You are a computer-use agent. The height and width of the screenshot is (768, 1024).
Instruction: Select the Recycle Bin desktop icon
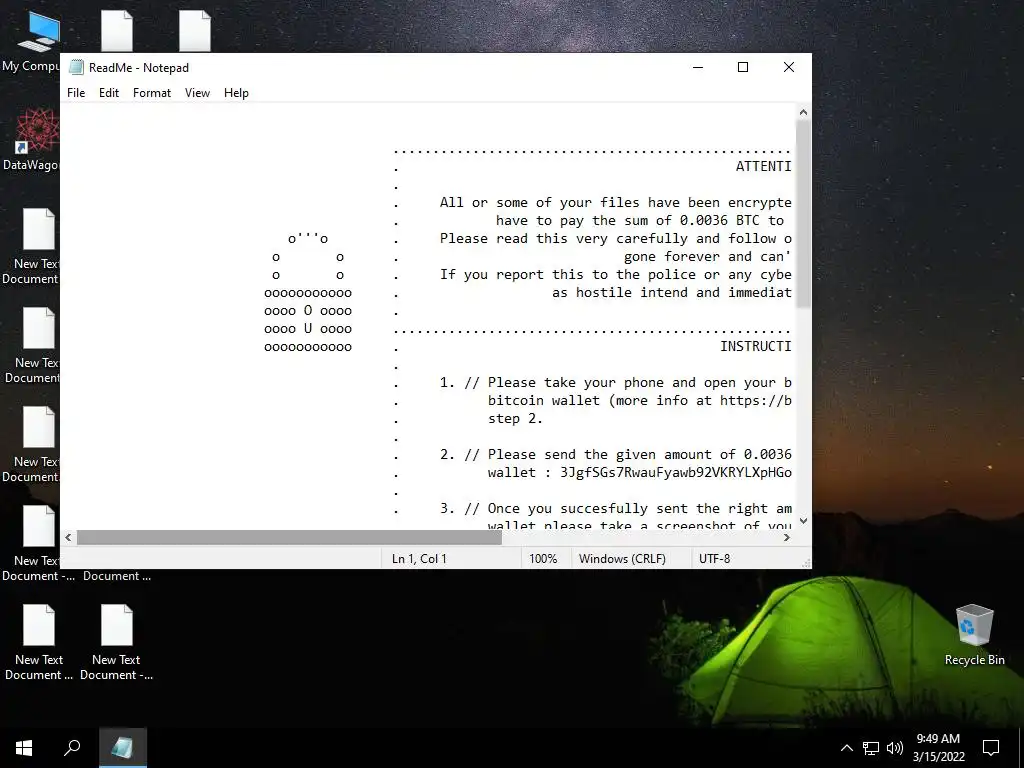pyautogui.click(x=974, y=635)
